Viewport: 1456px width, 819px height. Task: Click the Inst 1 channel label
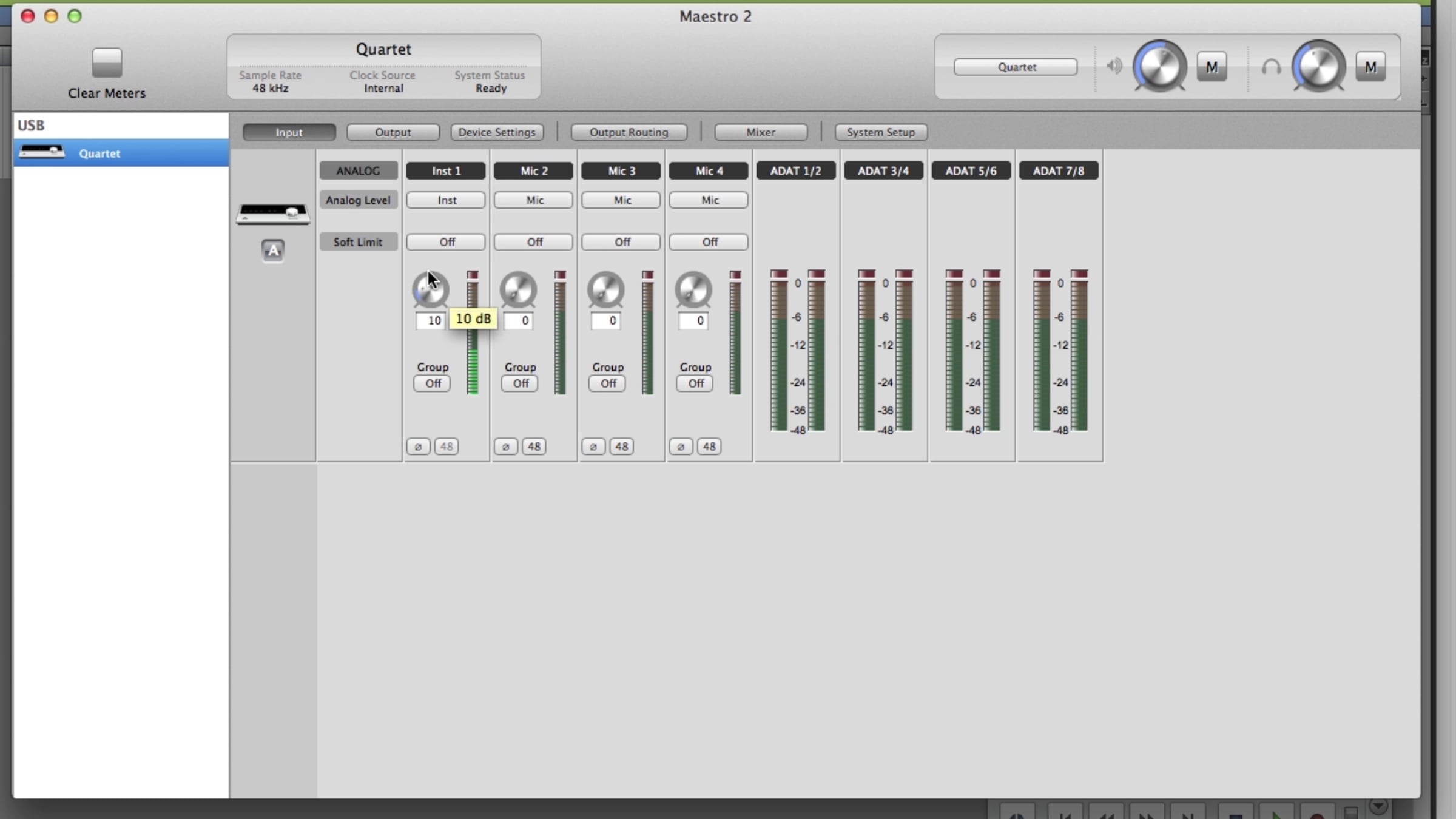446,171
